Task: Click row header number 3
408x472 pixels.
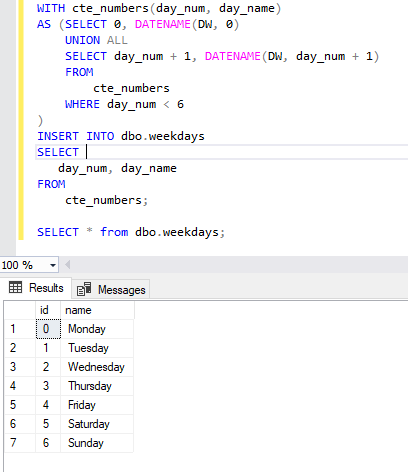Action: 20,367
